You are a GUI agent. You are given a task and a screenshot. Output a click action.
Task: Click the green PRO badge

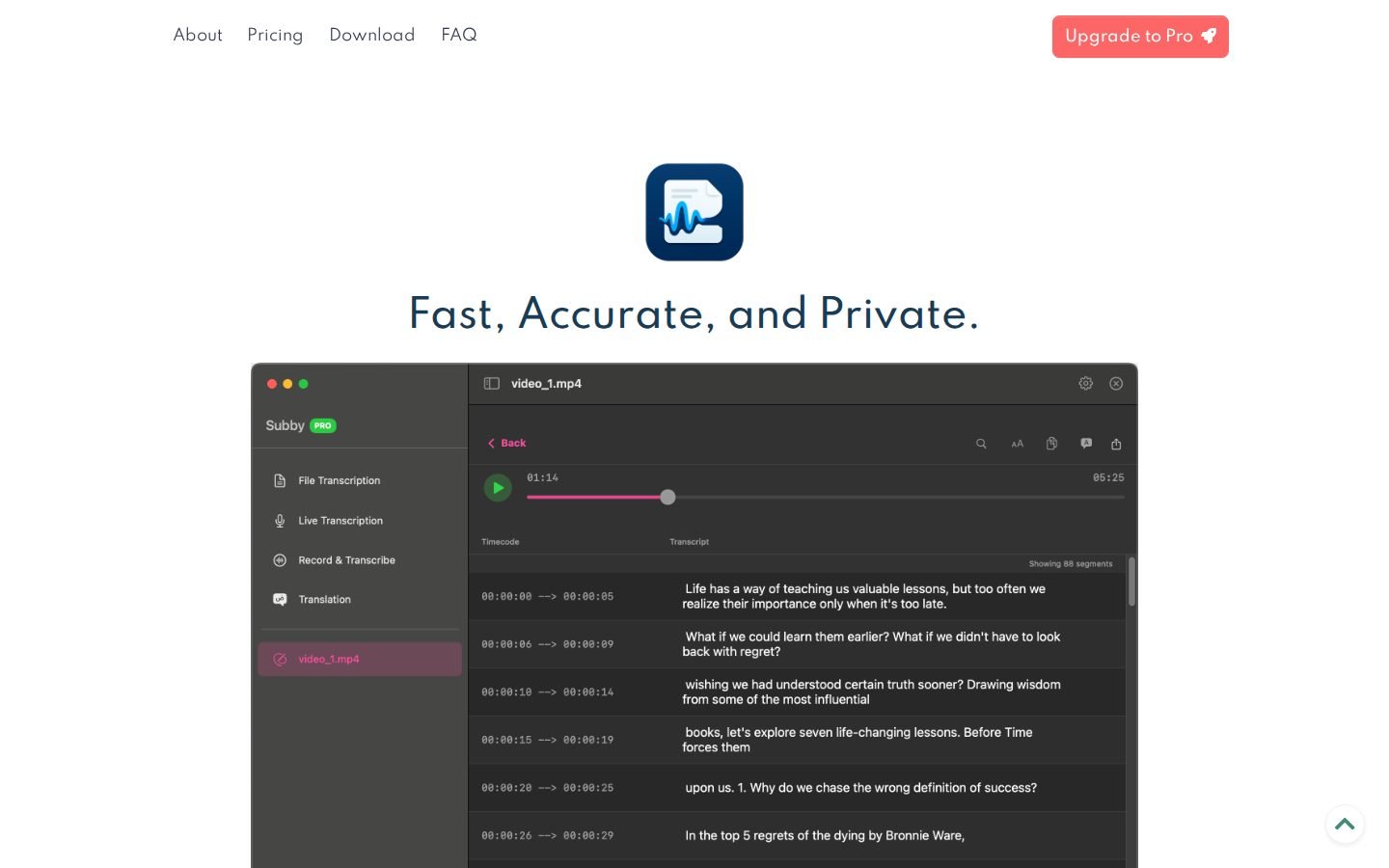point(323,425)
